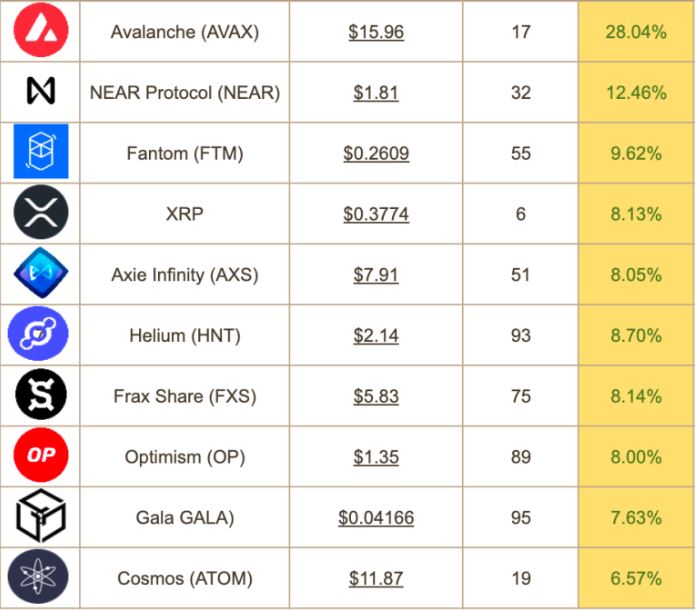Select the Frax Share black logo
The width and height of the screenshot is (696, 610).
pyautogui.click(x=41, y=394)
